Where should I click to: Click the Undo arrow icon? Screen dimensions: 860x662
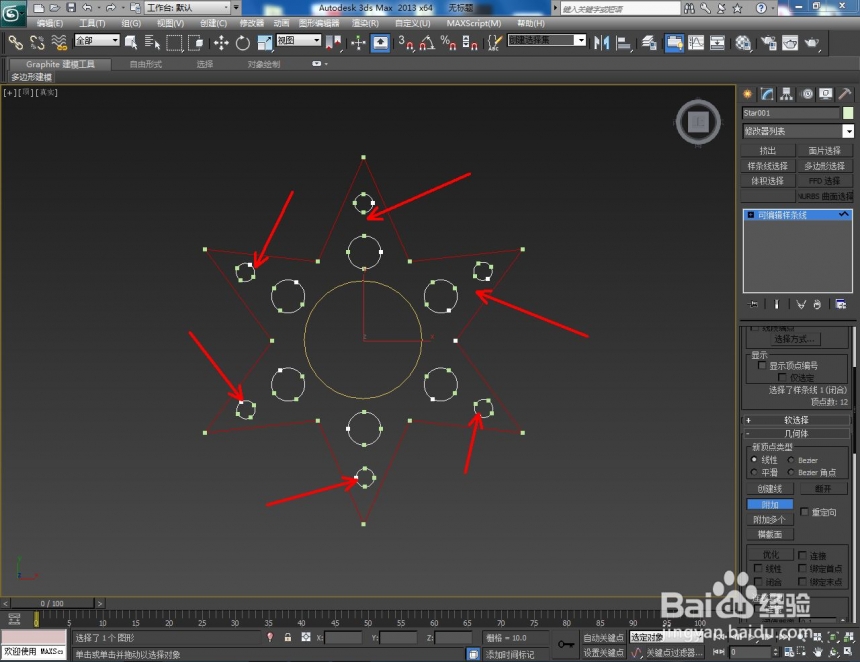tap(87, 8)
